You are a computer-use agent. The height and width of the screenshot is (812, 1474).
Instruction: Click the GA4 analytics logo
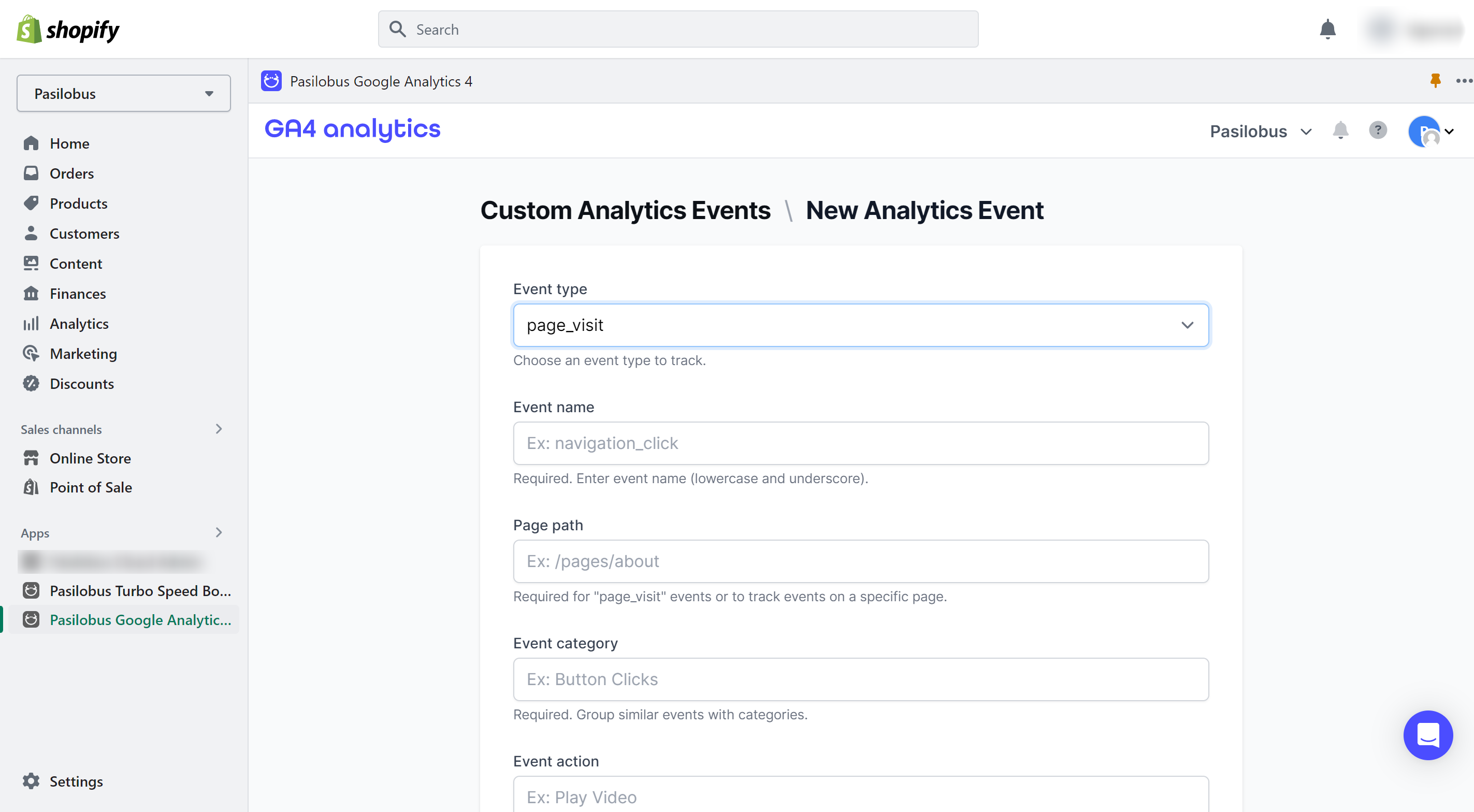(353, 129)
